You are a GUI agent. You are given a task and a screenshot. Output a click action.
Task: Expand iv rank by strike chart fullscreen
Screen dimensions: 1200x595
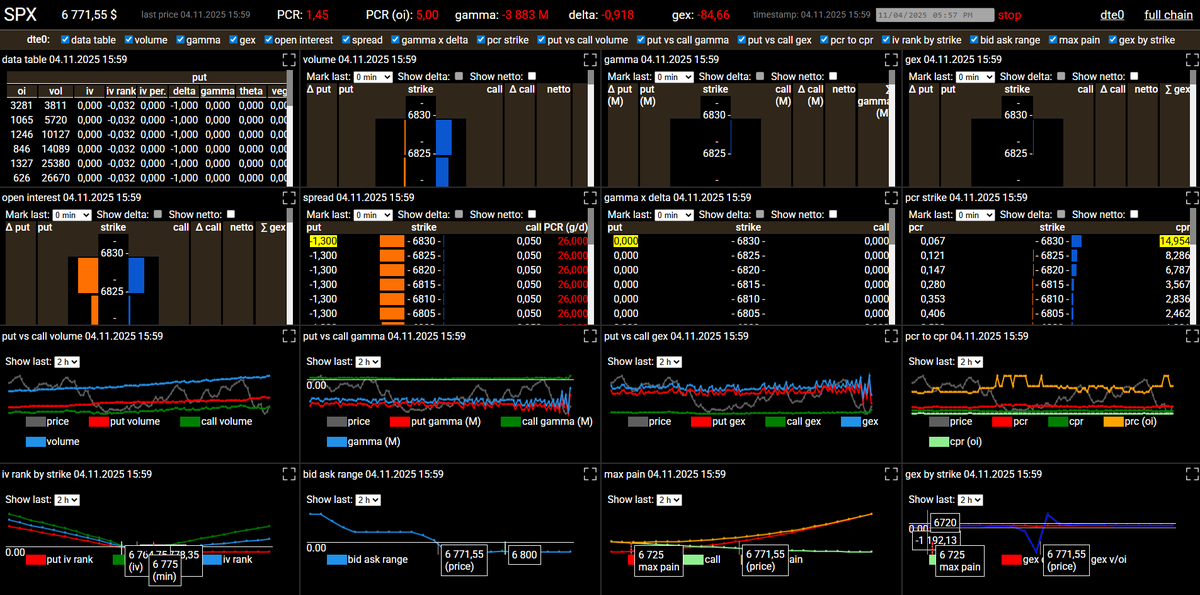coord(289,474)
